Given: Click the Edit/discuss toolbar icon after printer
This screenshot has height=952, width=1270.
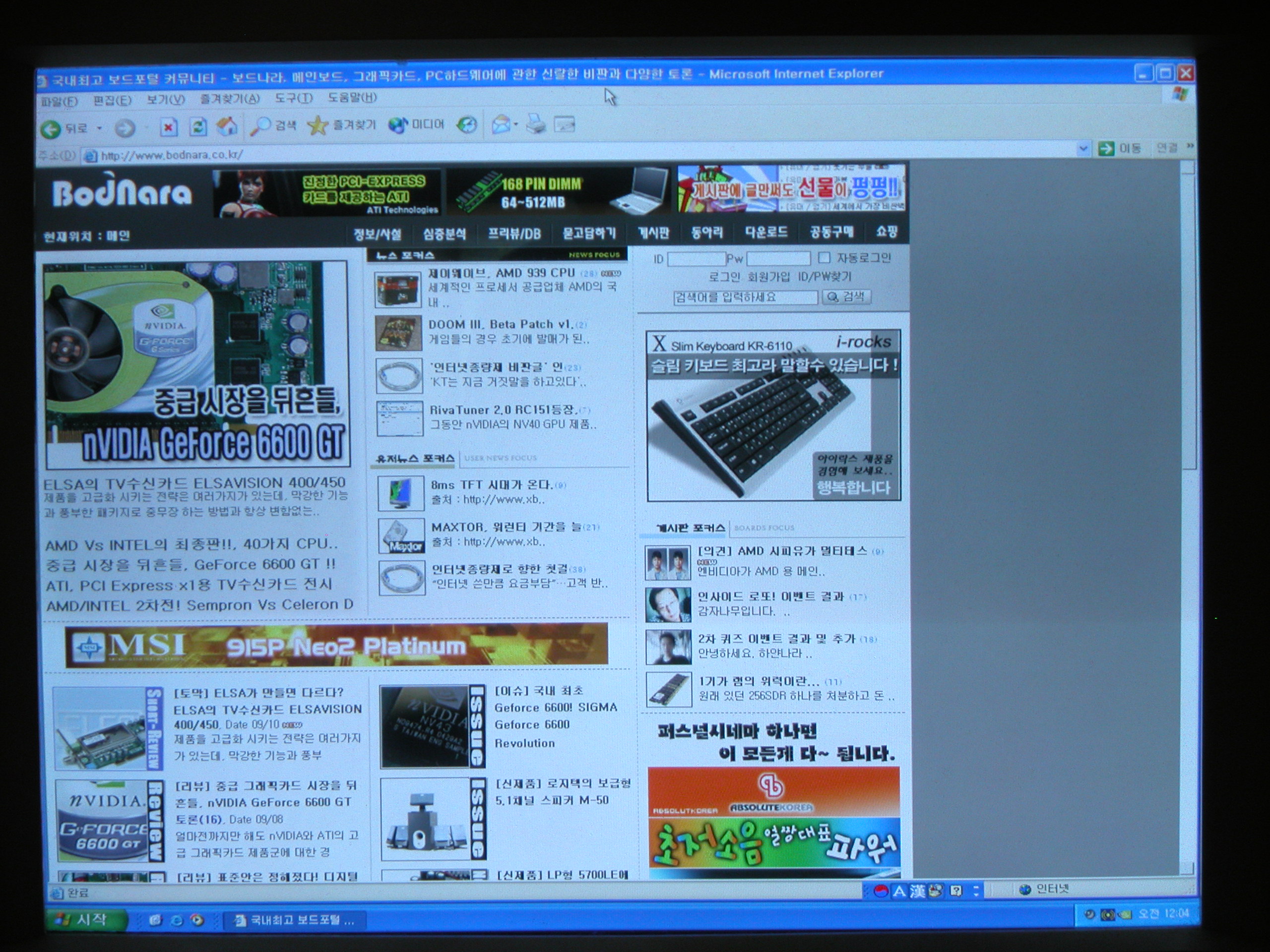Looking at the screenshot, I should [565, 123].
